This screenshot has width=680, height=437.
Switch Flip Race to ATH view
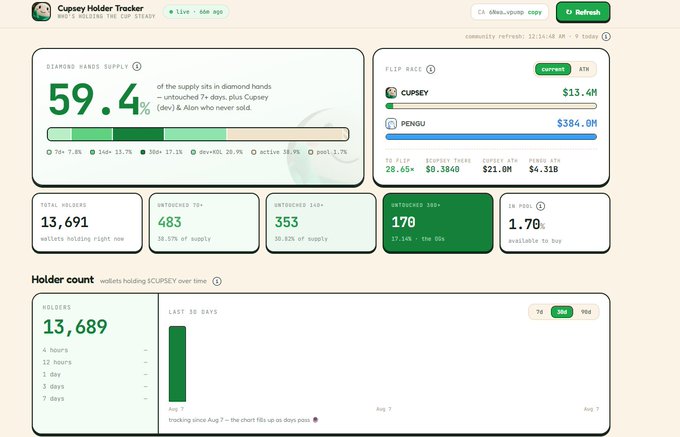tap(584, 69)
